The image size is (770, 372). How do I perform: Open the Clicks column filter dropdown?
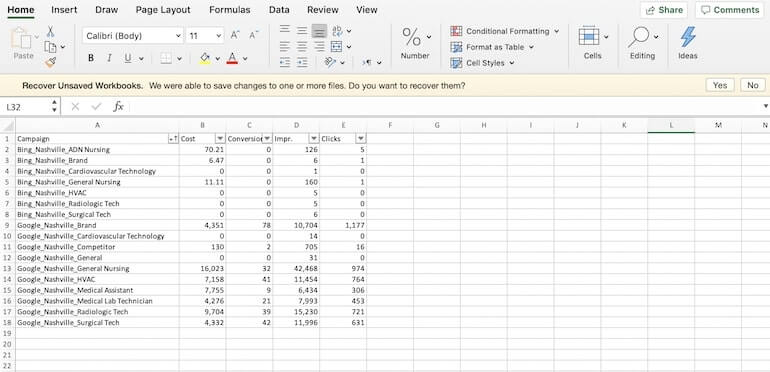pos(361,139)
